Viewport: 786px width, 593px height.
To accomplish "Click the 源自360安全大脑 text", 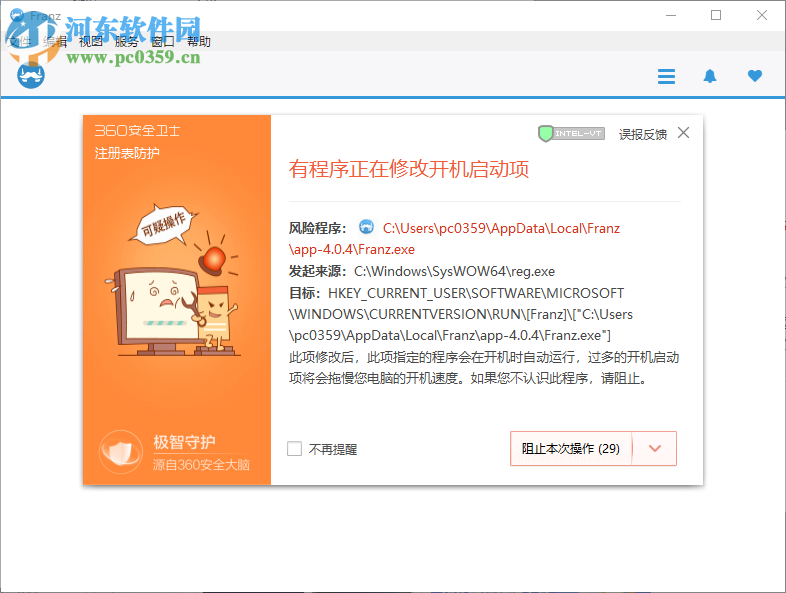I will click(x=201, y=465).
